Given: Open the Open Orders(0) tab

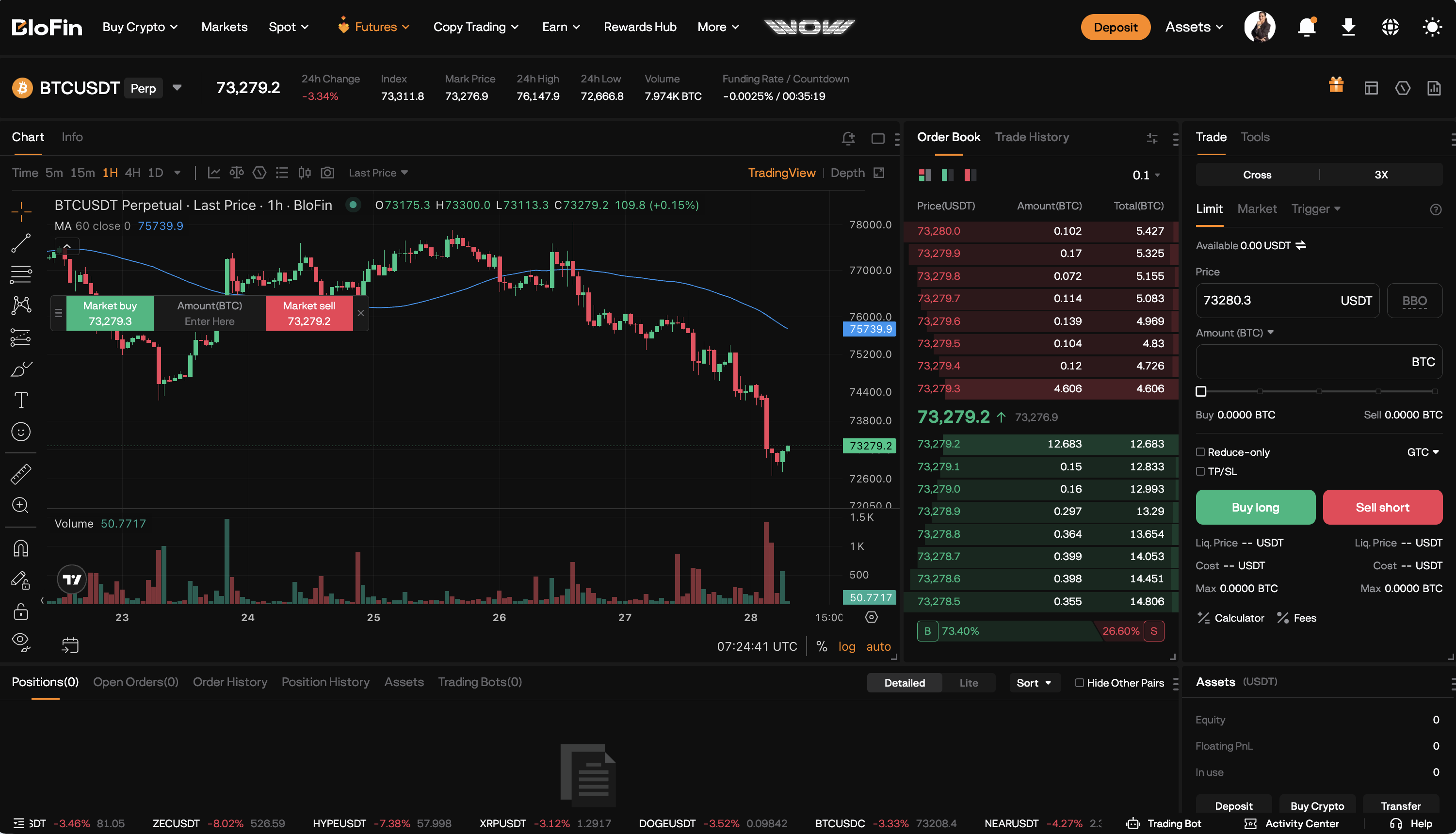Looking at the screenshot, I should [x=136, y=682].
